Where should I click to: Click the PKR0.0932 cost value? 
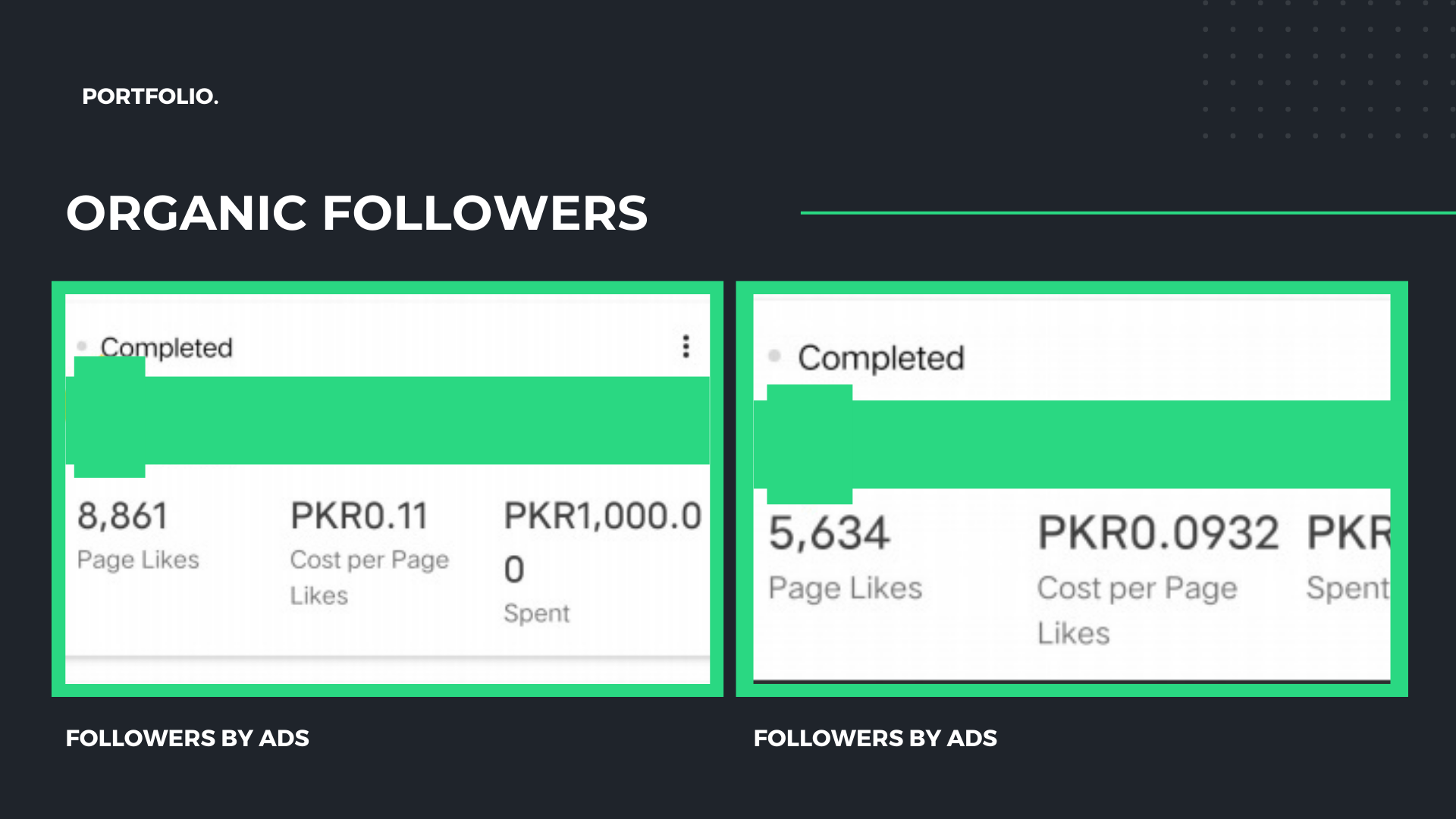(1158, 533)
